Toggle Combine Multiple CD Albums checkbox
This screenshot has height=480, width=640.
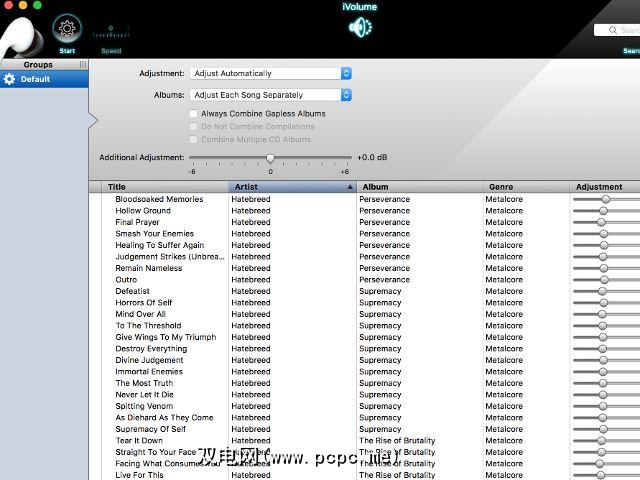(x=193, y=140)
